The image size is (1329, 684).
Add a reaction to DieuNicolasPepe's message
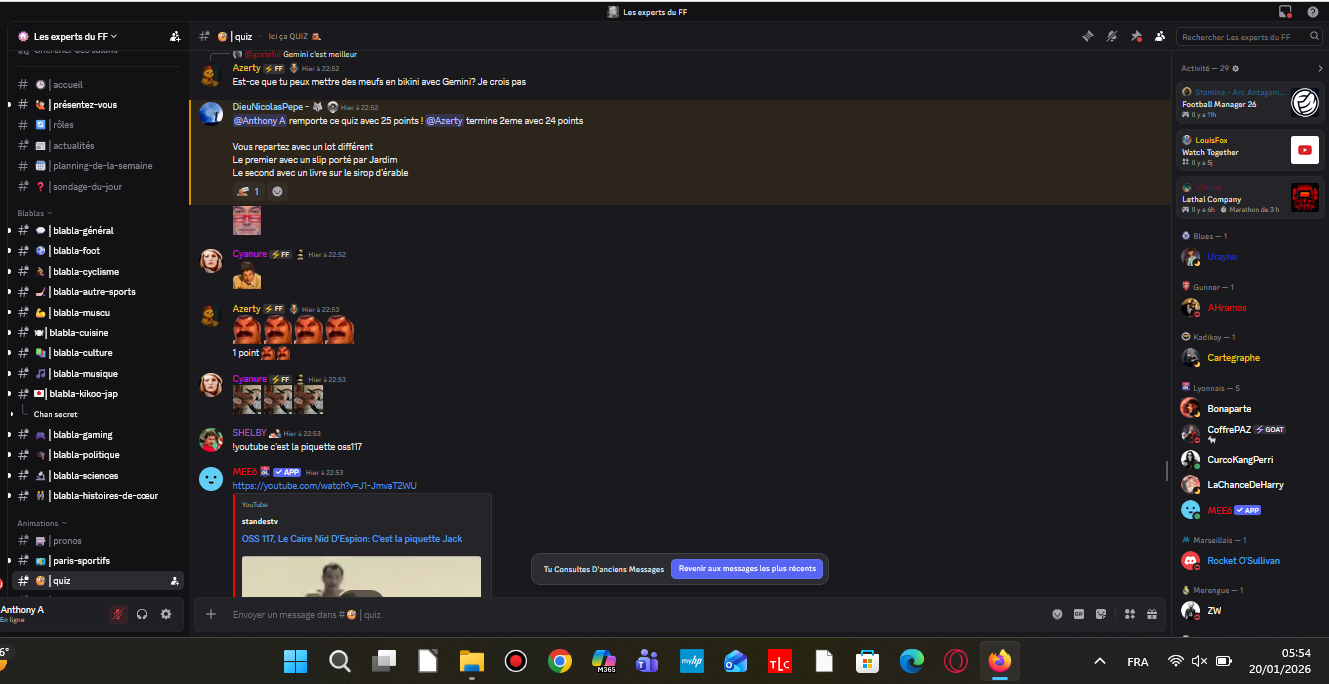pos(277,191)
